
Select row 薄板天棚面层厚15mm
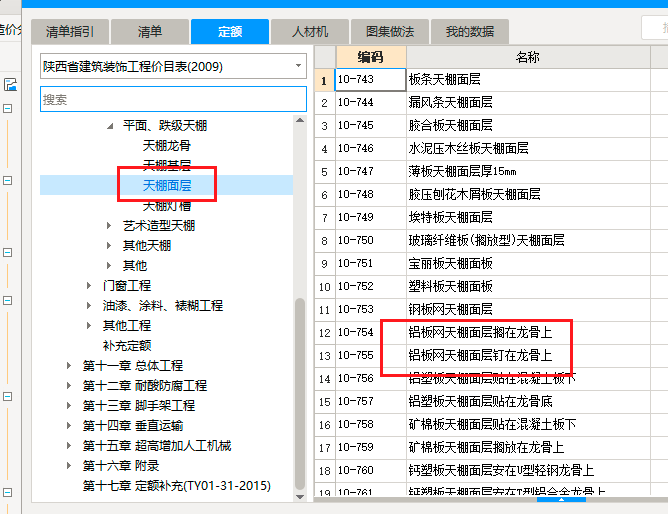[528, 172]
